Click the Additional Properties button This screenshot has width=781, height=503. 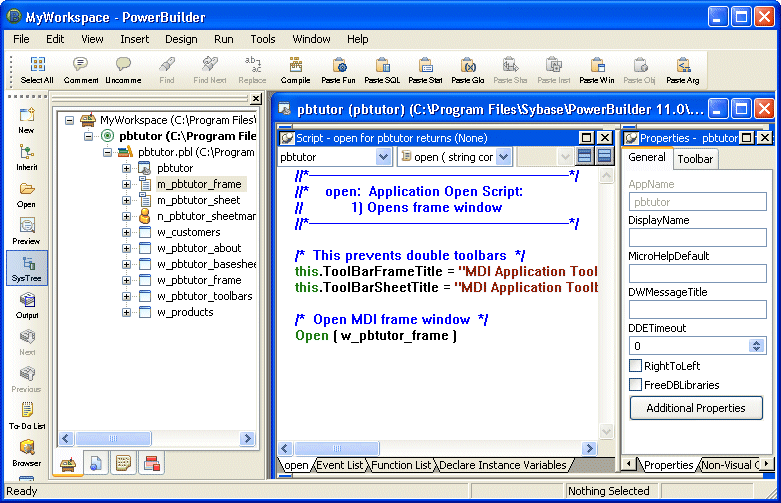tap(696, 408)
